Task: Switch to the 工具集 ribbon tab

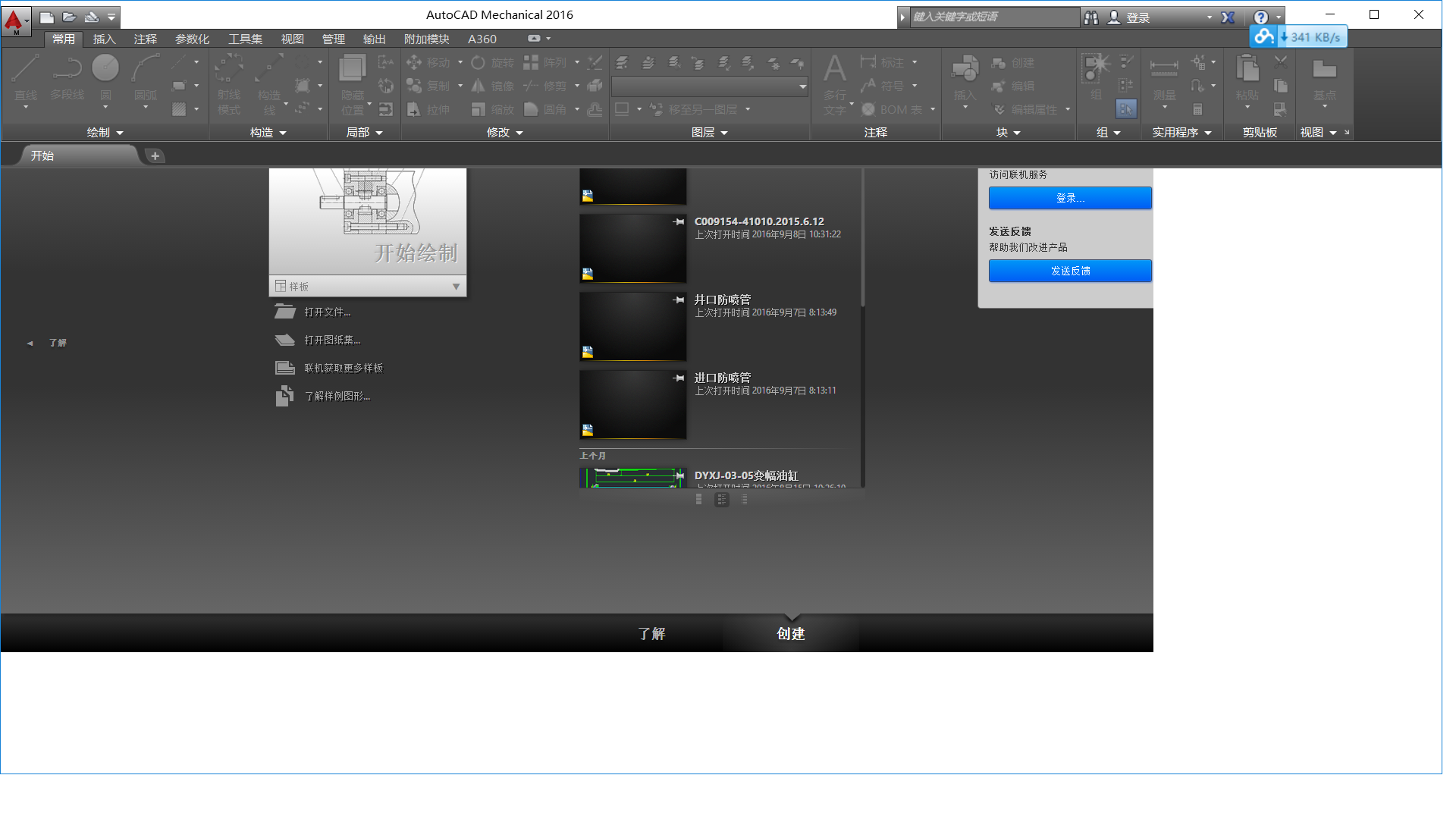Action: [246, 39]
